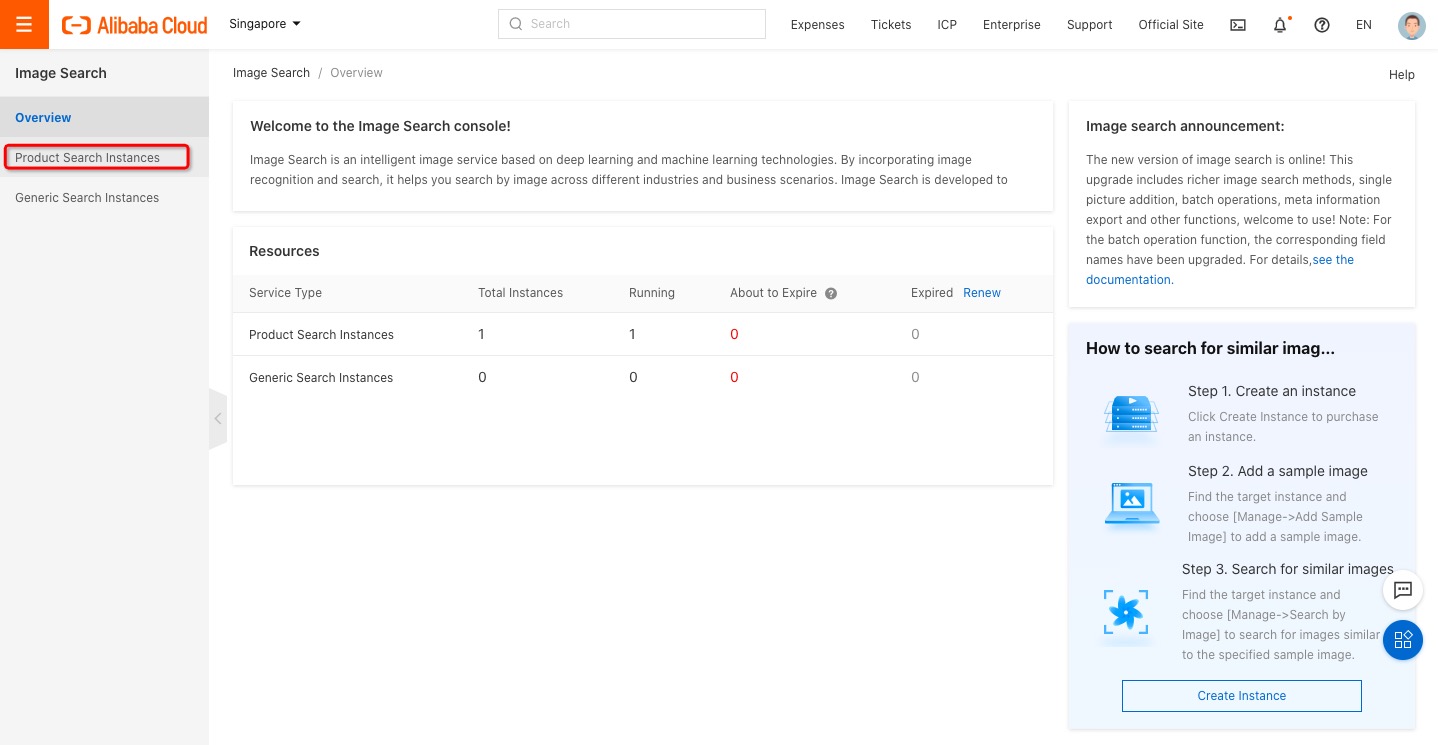The height and width of the screenshot is (745, 1438).
Task: Click the Welcome to Image Search console heading
Action: [380, 126]
